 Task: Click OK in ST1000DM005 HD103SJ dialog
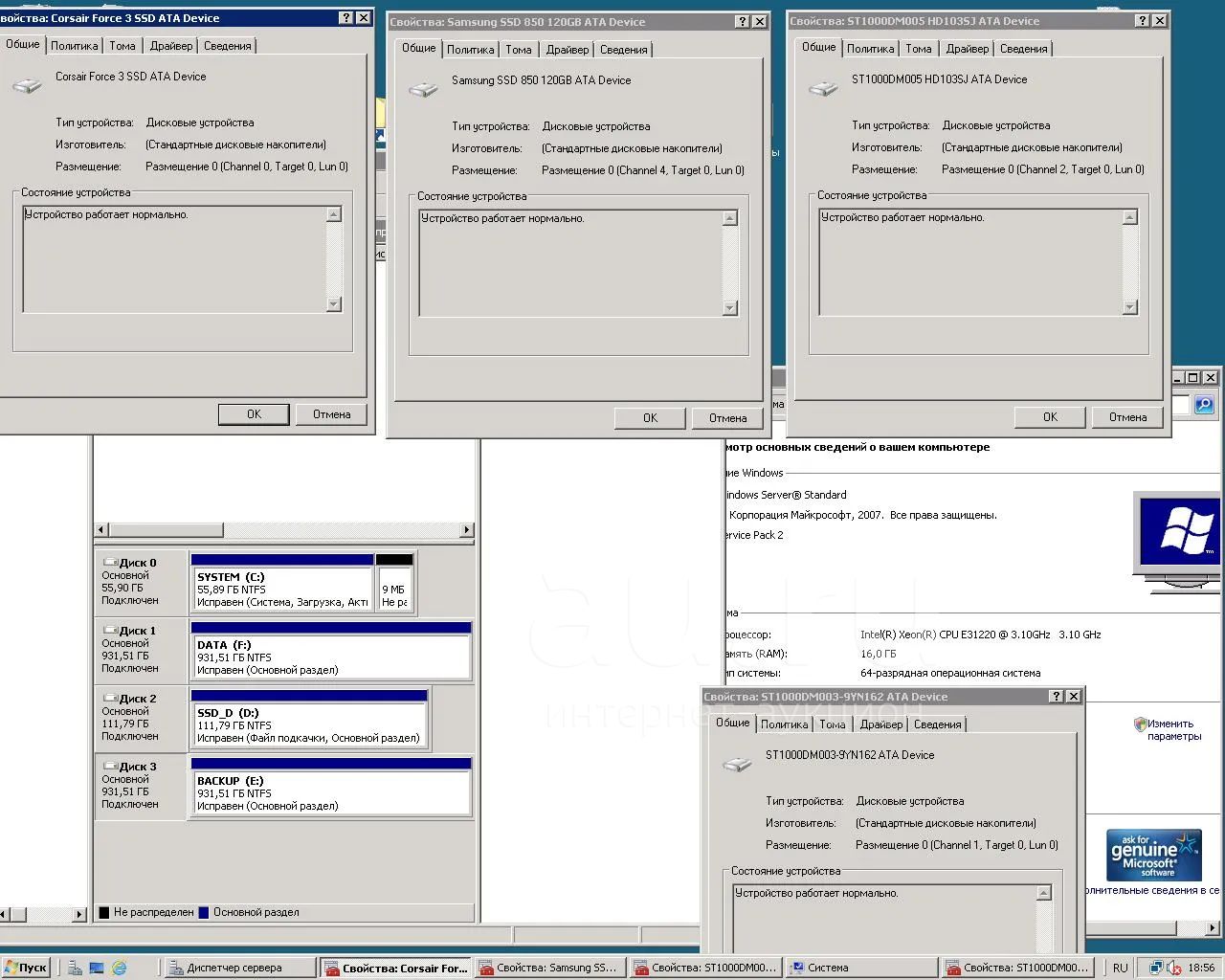coord(1050,417)
